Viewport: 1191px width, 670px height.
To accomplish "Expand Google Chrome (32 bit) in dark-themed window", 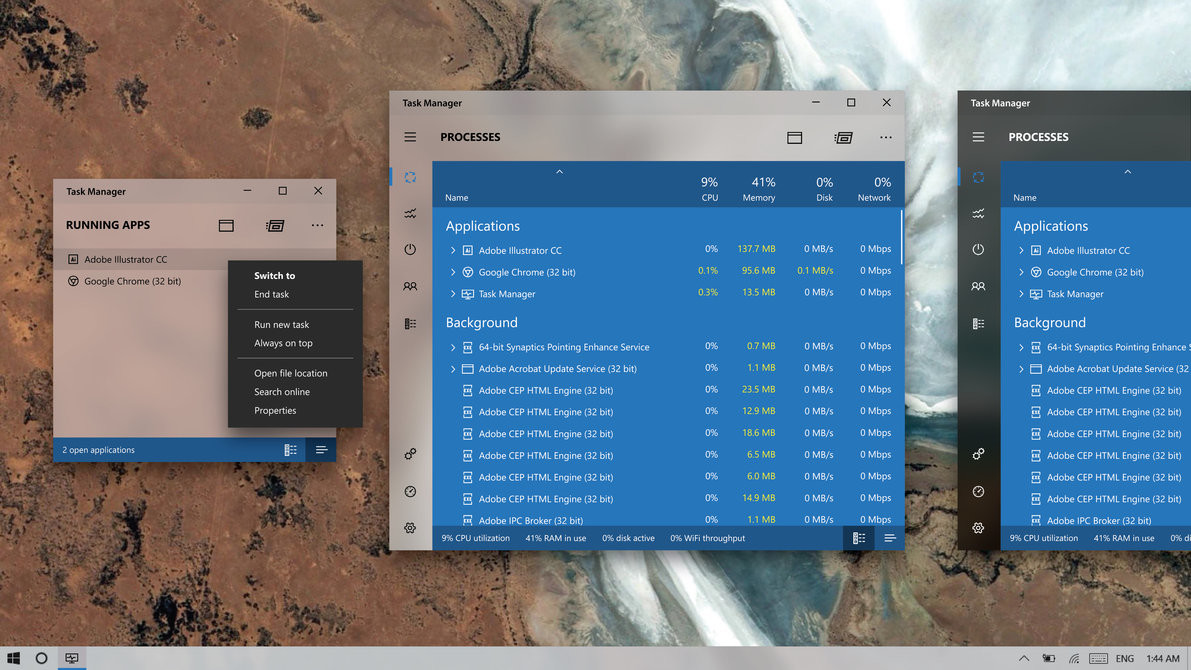I will click(x=1021, y=272).
